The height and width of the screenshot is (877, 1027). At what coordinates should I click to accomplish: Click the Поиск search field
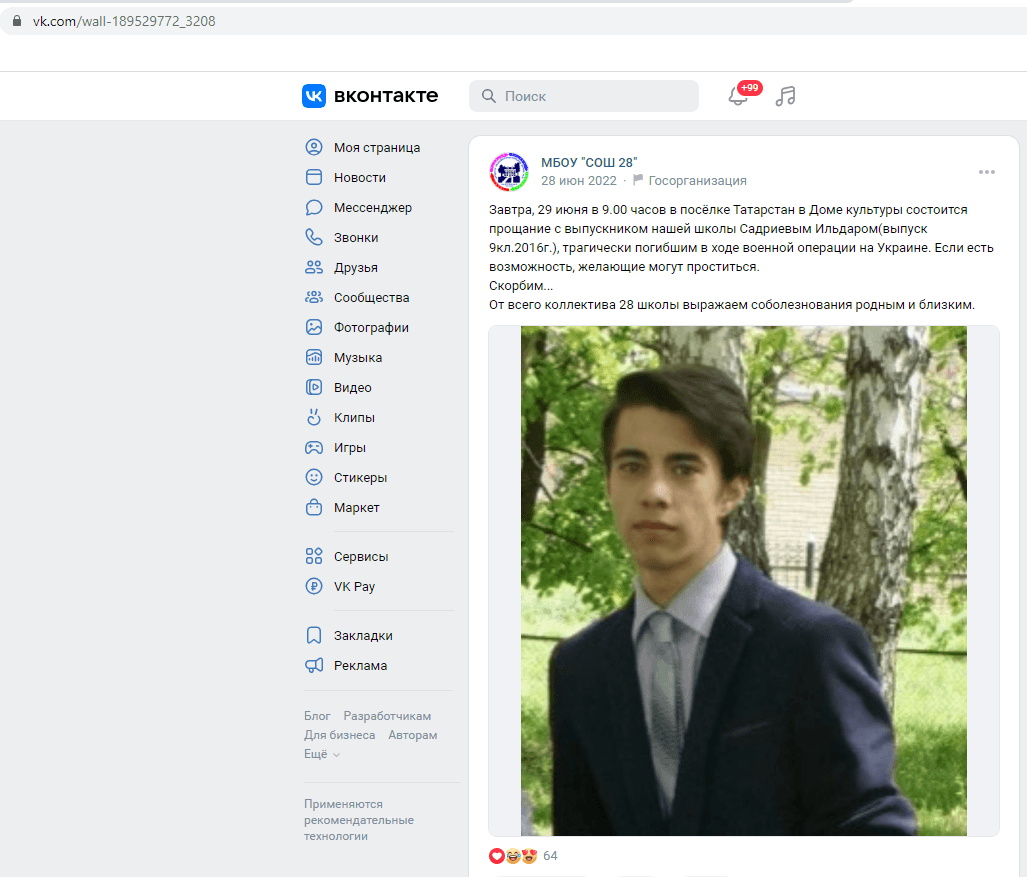click(x=584, y=96)
